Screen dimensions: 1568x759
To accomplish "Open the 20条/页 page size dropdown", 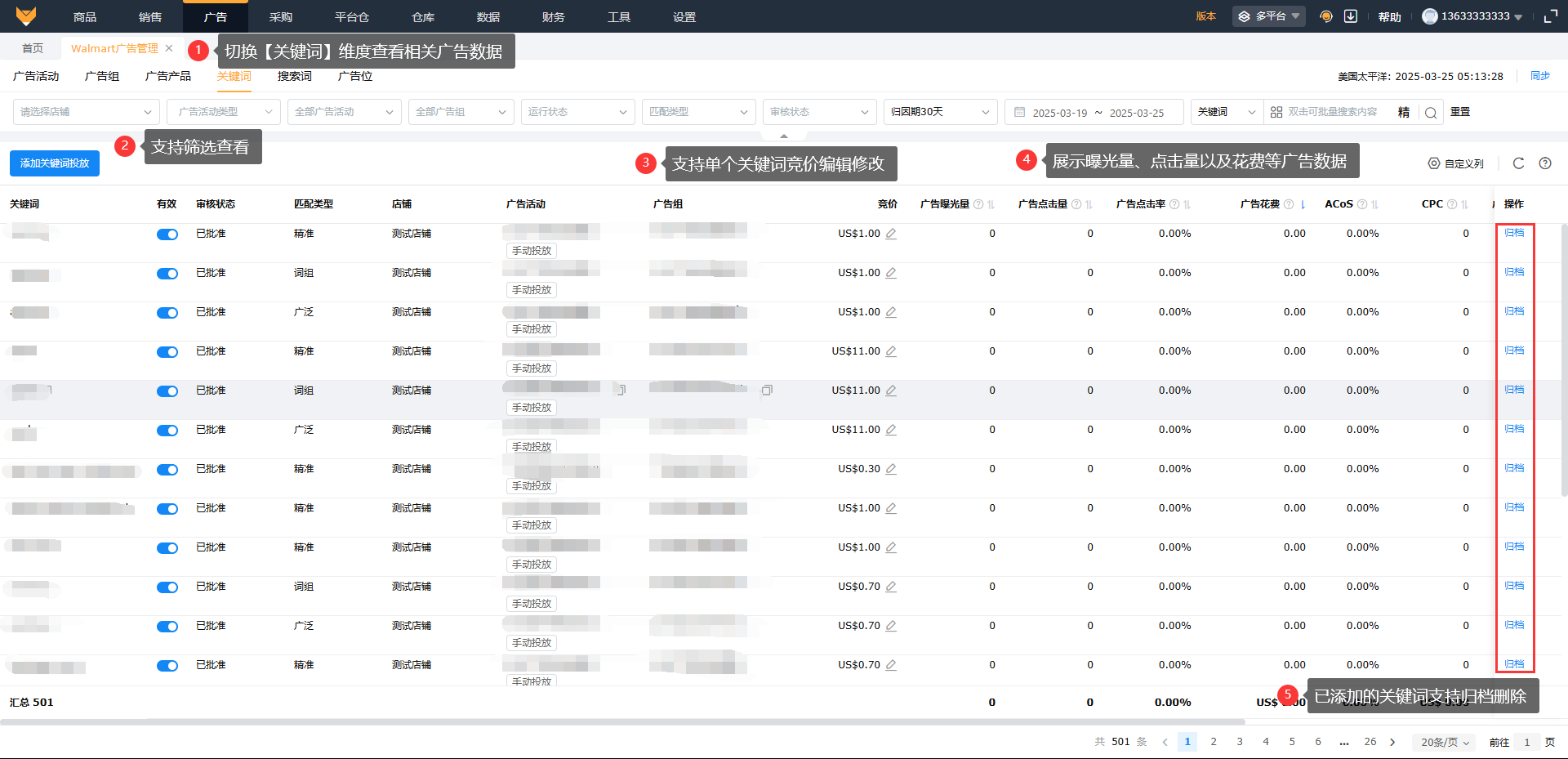I will pos(1444,742).
